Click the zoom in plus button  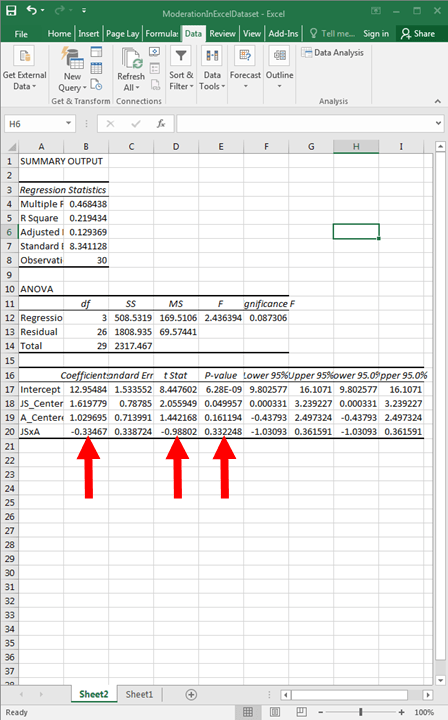[x=402, y=712]
